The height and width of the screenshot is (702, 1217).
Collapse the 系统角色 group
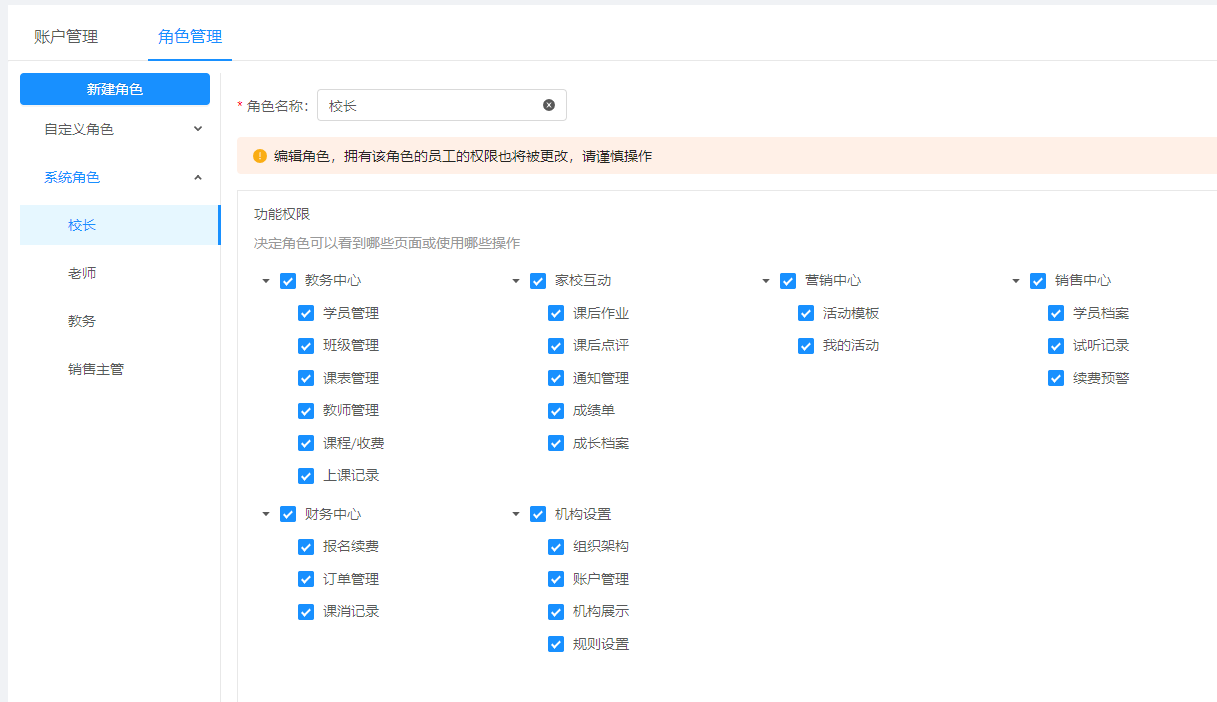(120, 177)
